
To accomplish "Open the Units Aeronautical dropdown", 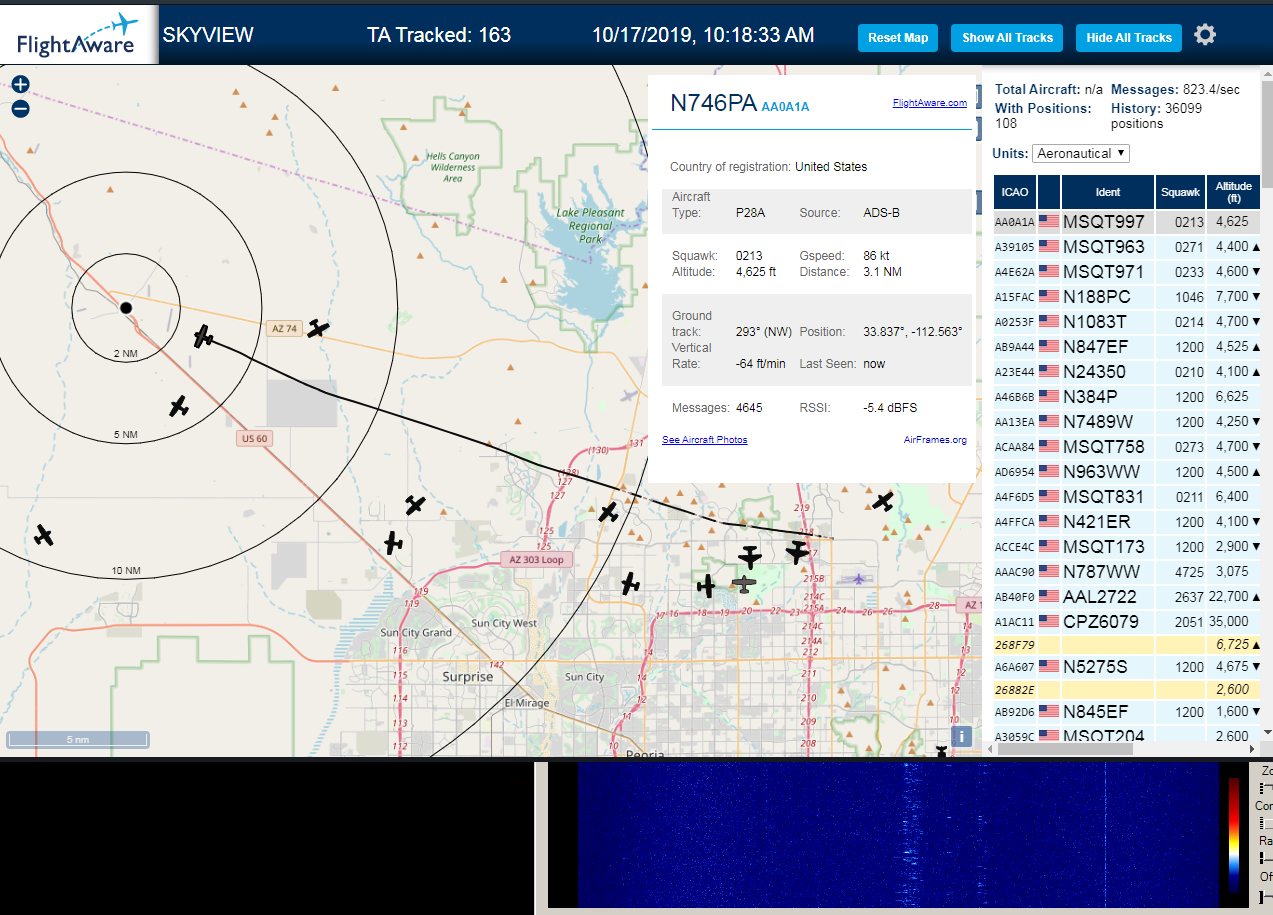I will (x=1081, y=153).
